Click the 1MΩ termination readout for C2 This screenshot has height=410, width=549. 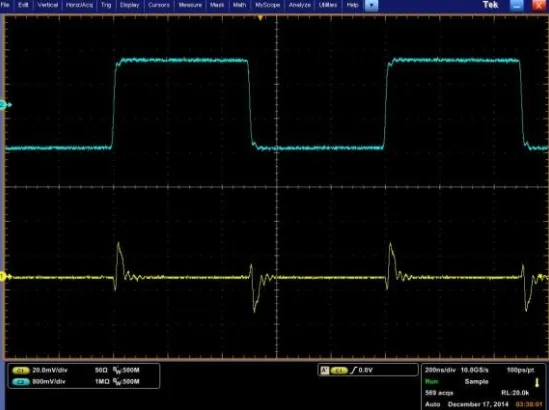pos(102,381)
